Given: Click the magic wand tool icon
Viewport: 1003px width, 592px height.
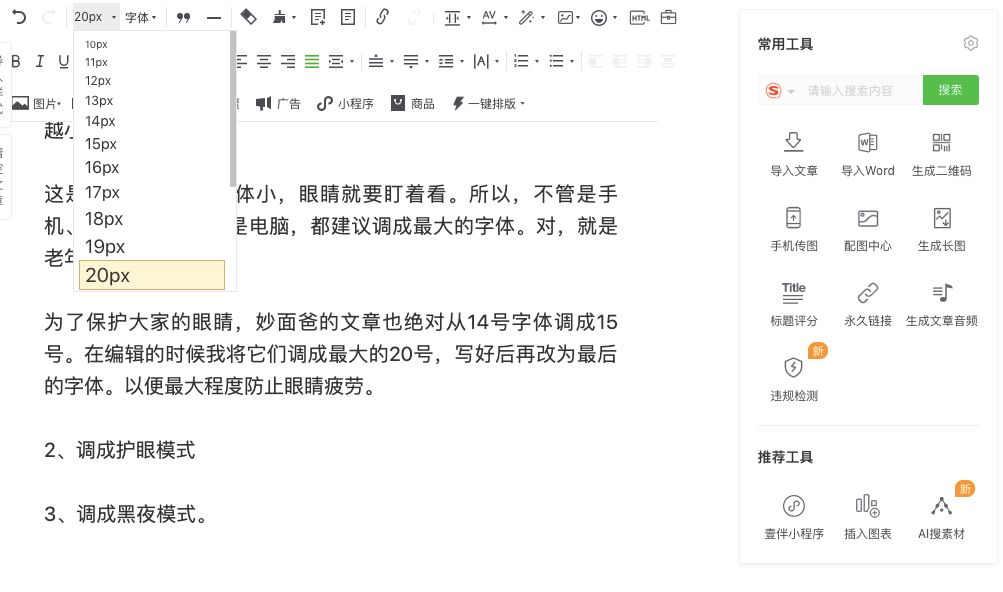Looking at the screenshot, I should (526, 17).
